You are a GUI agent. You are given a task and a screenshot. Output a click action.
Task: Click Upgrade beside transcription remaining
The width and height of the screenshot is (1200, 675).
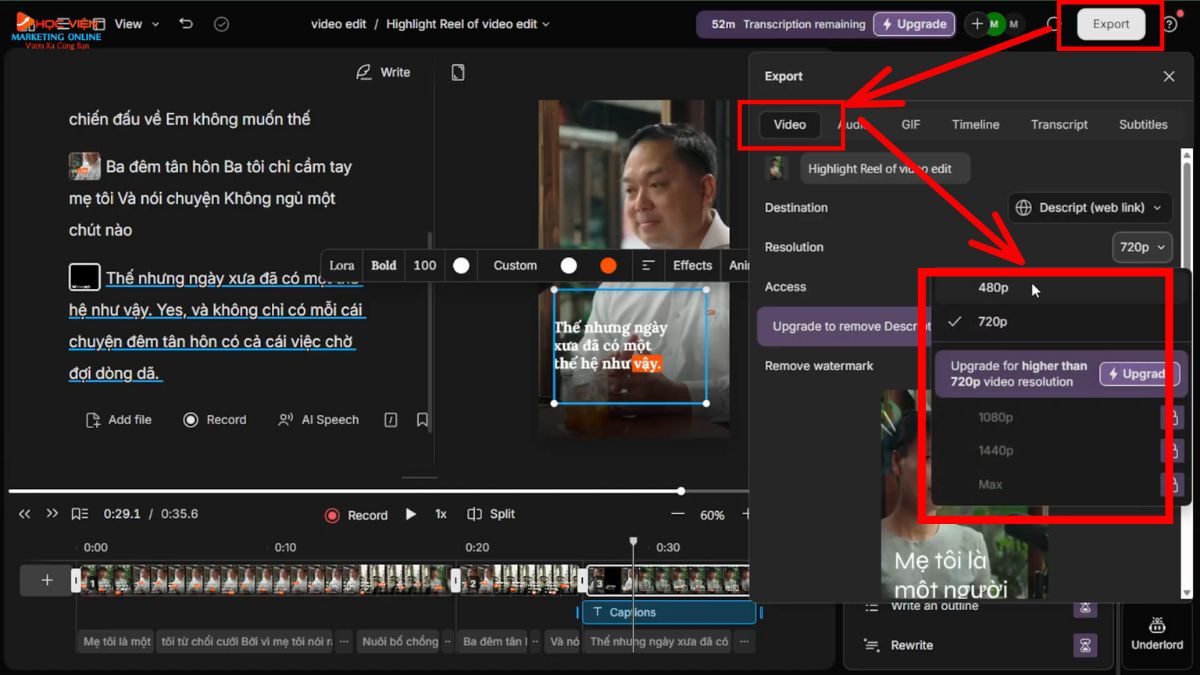914,24
